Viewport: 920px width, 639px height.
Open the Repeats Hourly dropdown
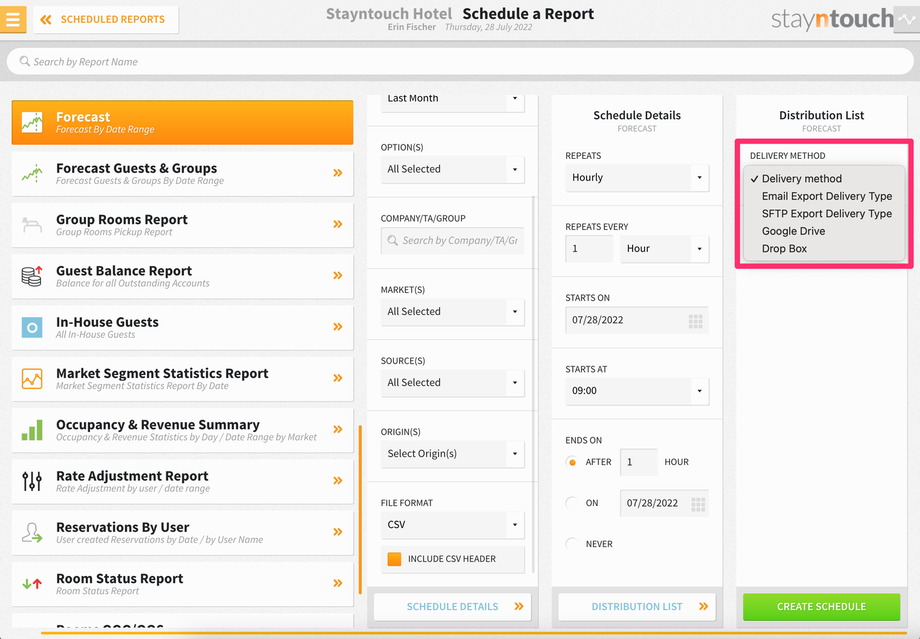click(637, 178)
